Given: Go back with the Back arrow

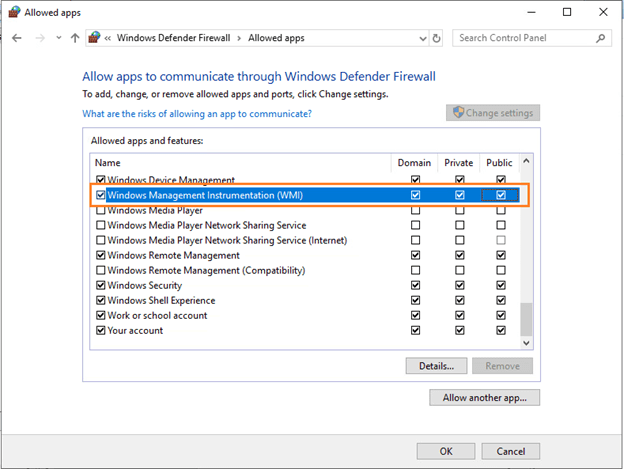Looking at the screenshot, I should 17,38.
